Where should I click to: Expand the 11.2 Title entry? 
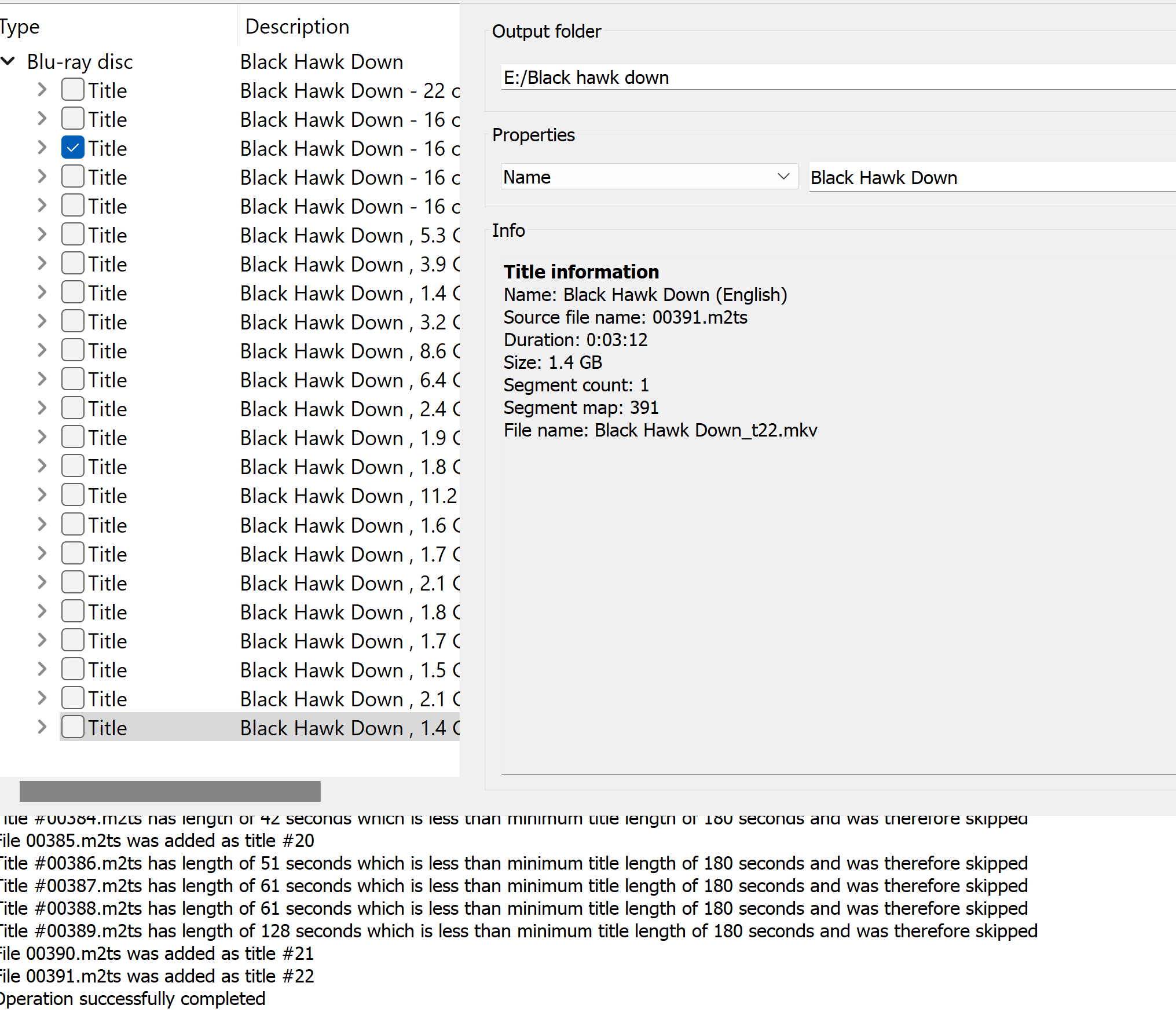coord(42,495)
